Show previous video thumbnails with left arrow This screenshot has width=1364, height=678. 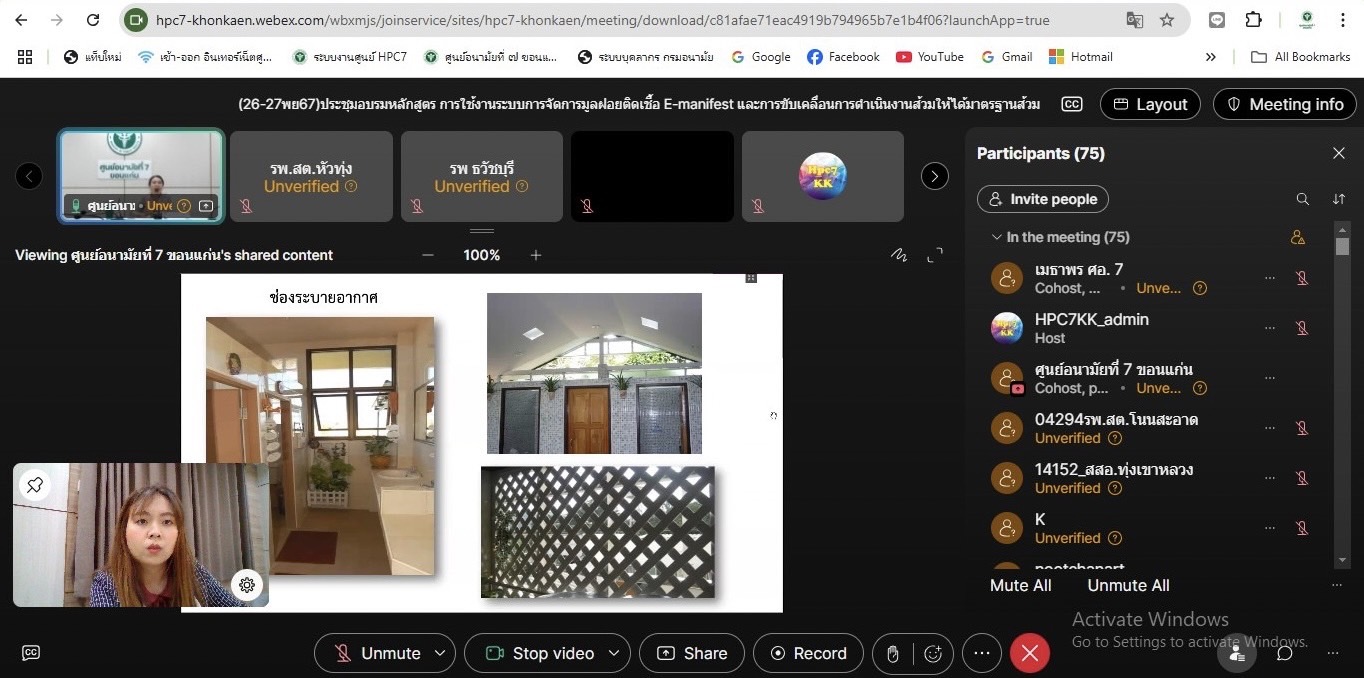29,176
